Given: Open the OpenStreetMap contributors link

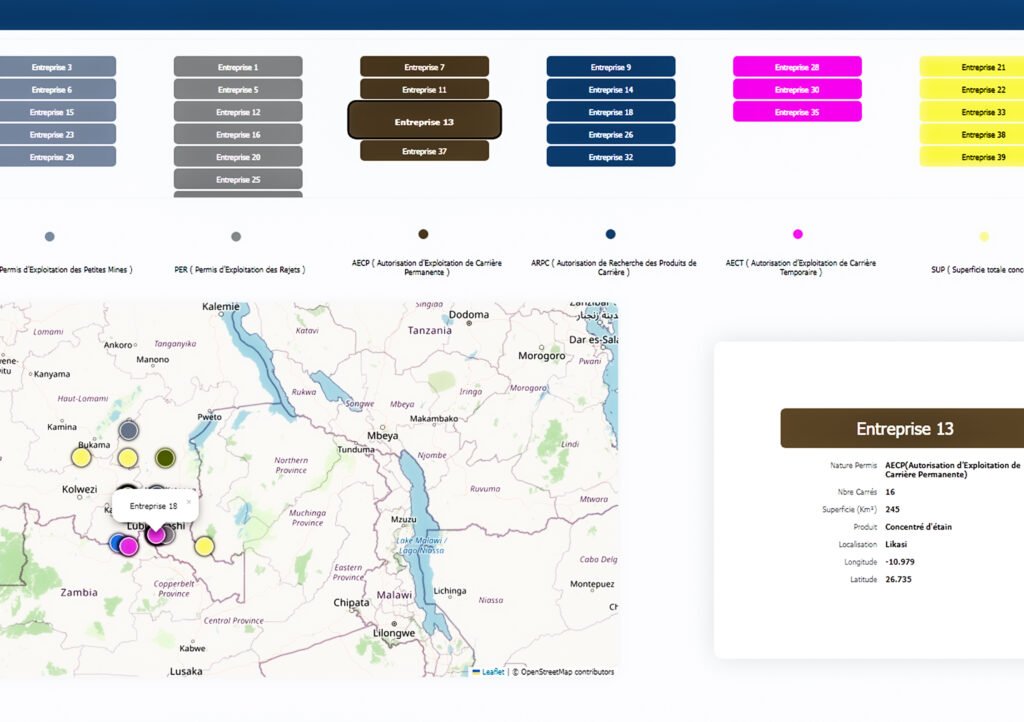Looking at the screenshot, I should (567, 671).
